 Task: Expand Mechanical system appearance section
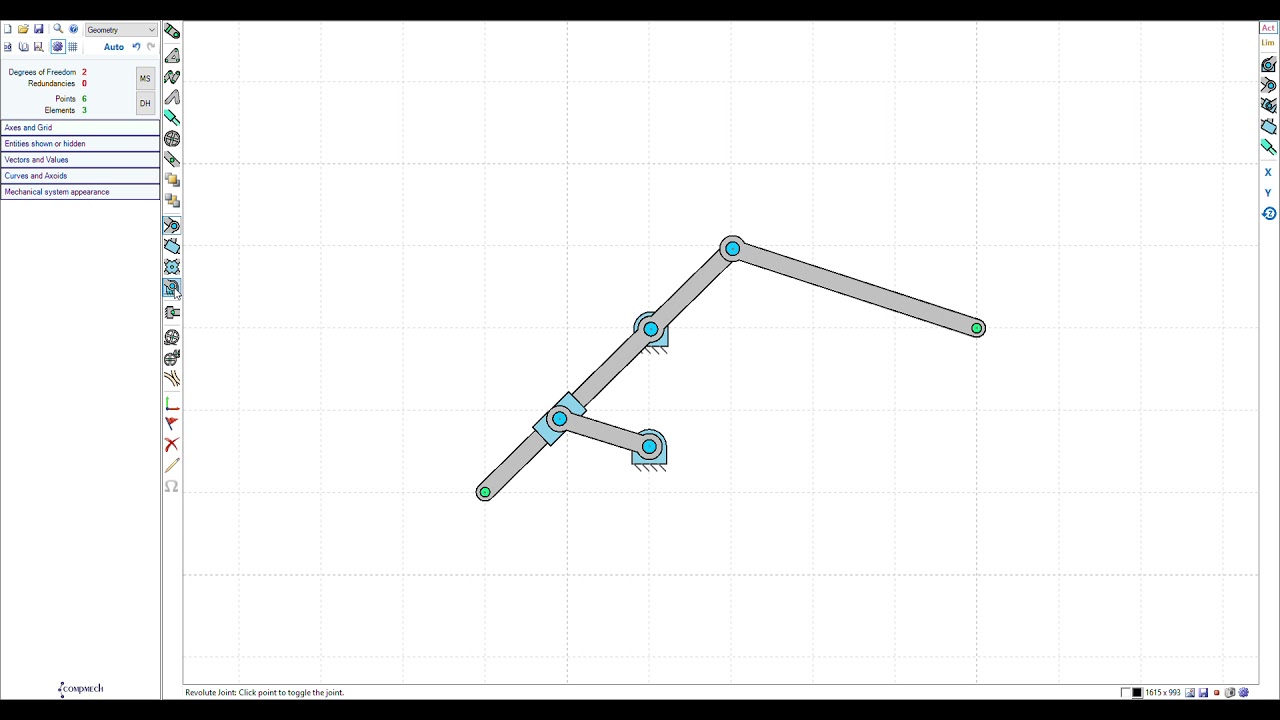(80, 192)
